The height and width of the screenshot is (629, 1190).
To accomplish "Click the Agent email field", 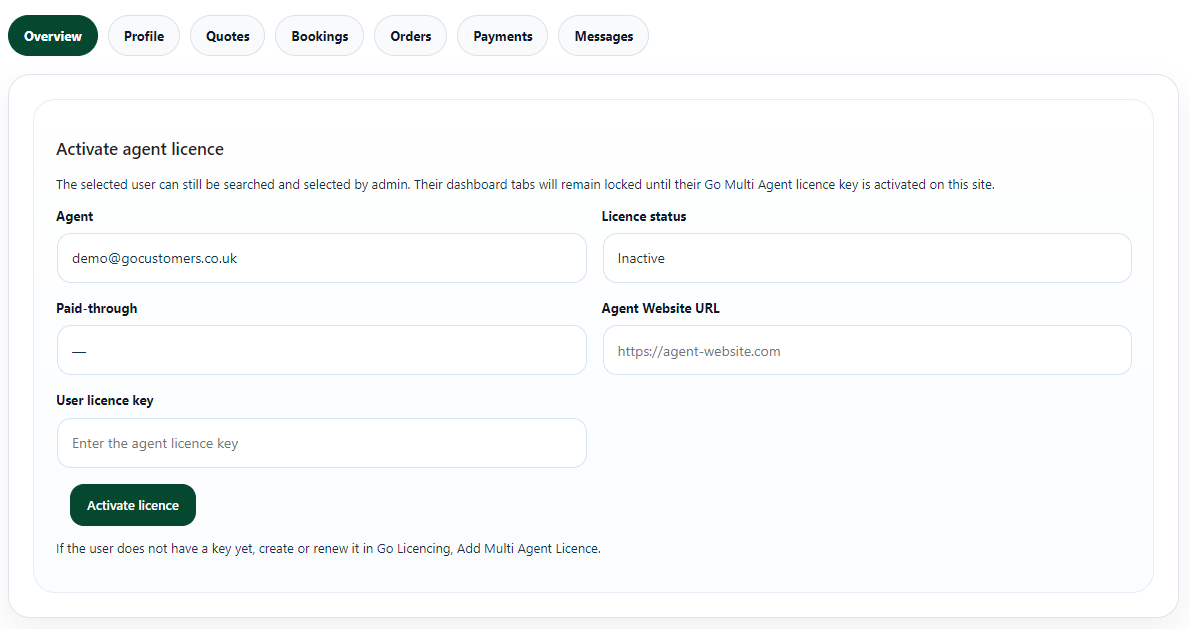I will click(x=322, y=258).
